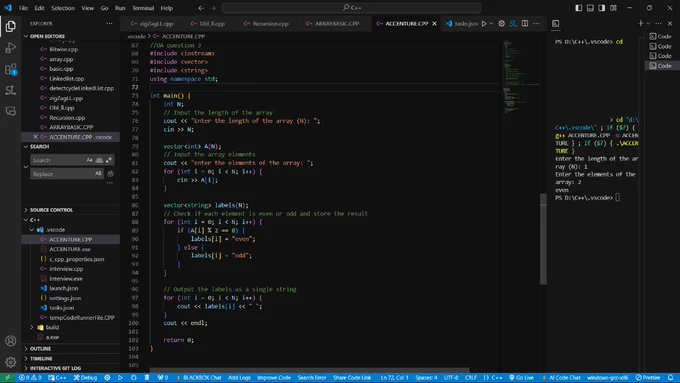Open the Terminal menu

pos(143,8)
